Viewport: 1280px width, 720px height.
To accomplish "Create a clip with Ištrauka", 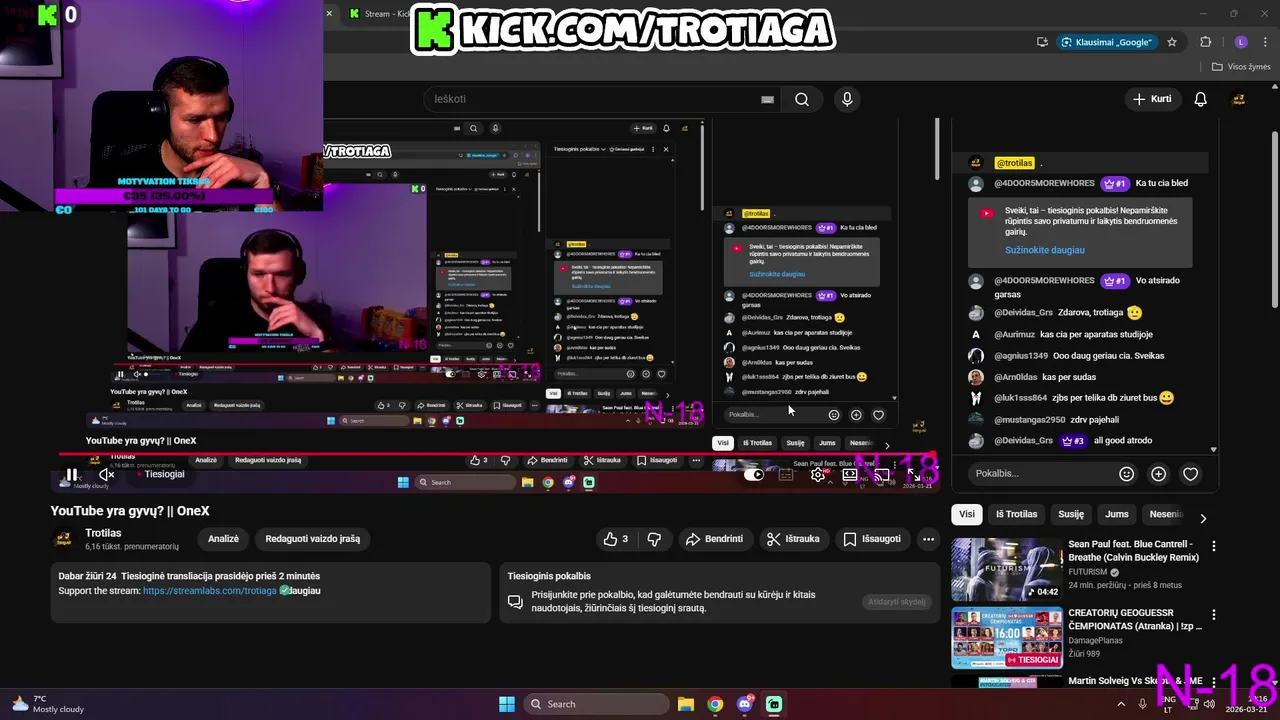I will tap(793, 539).
